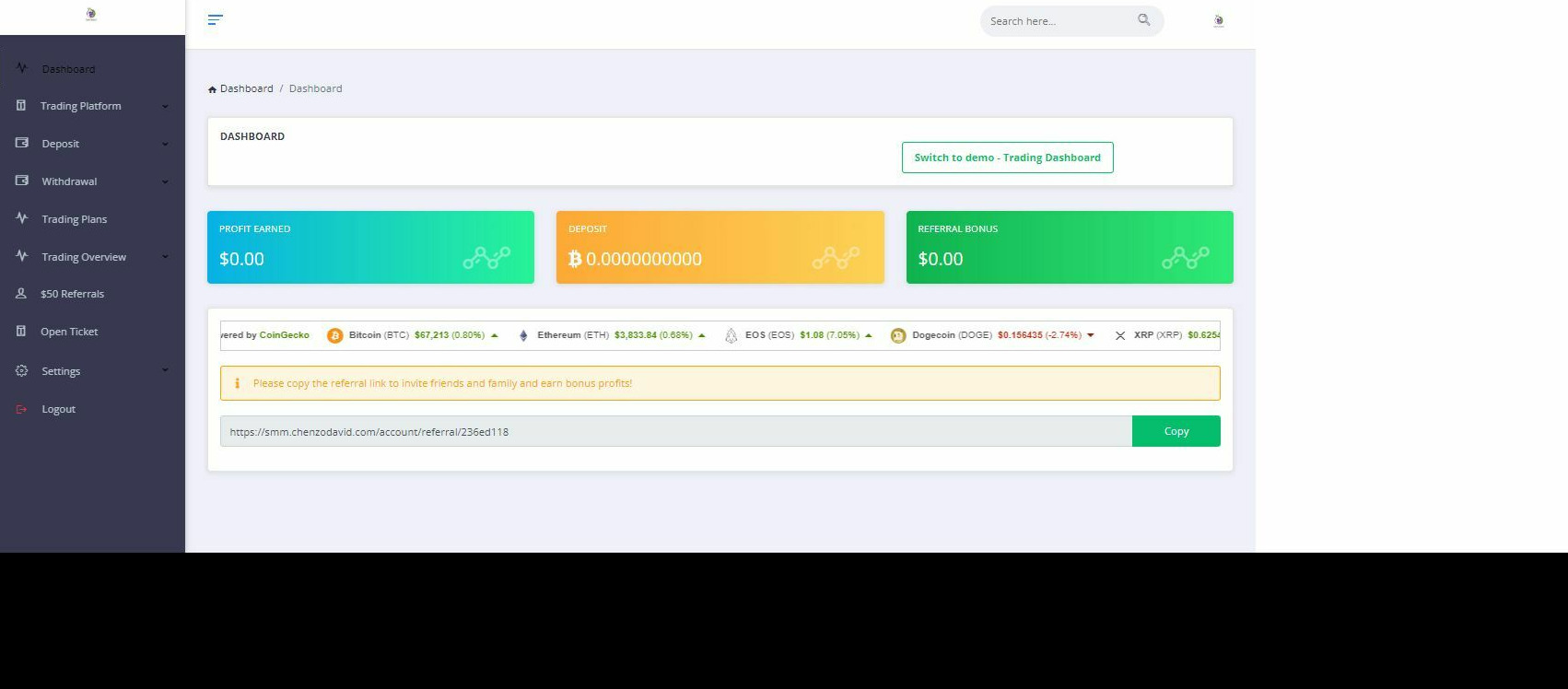The height and width of the screenshot is (689, 1568).
Task: Expand the Settings submenu chevron
Action: coord(165,370)
